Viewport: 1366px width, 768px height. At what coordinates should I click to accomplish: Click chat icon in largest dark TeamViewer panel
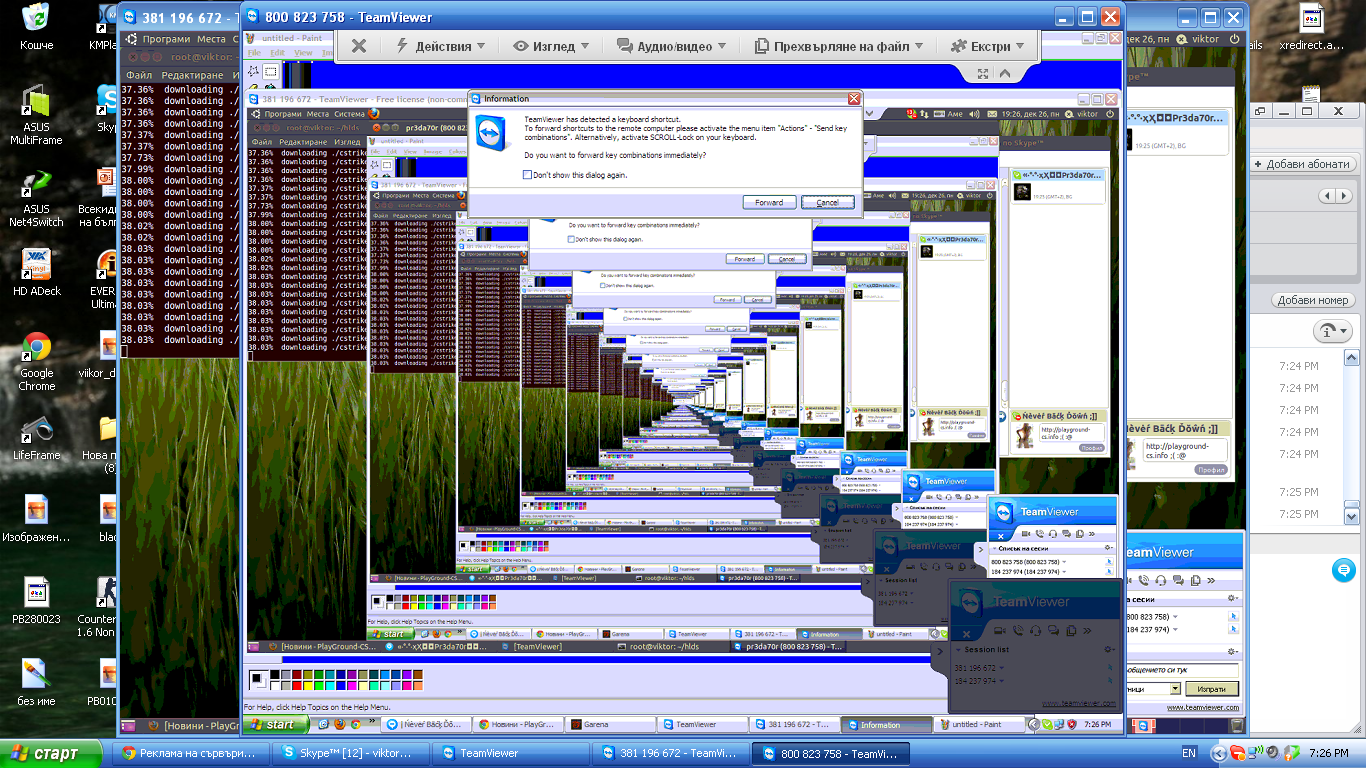(1053, 631)
